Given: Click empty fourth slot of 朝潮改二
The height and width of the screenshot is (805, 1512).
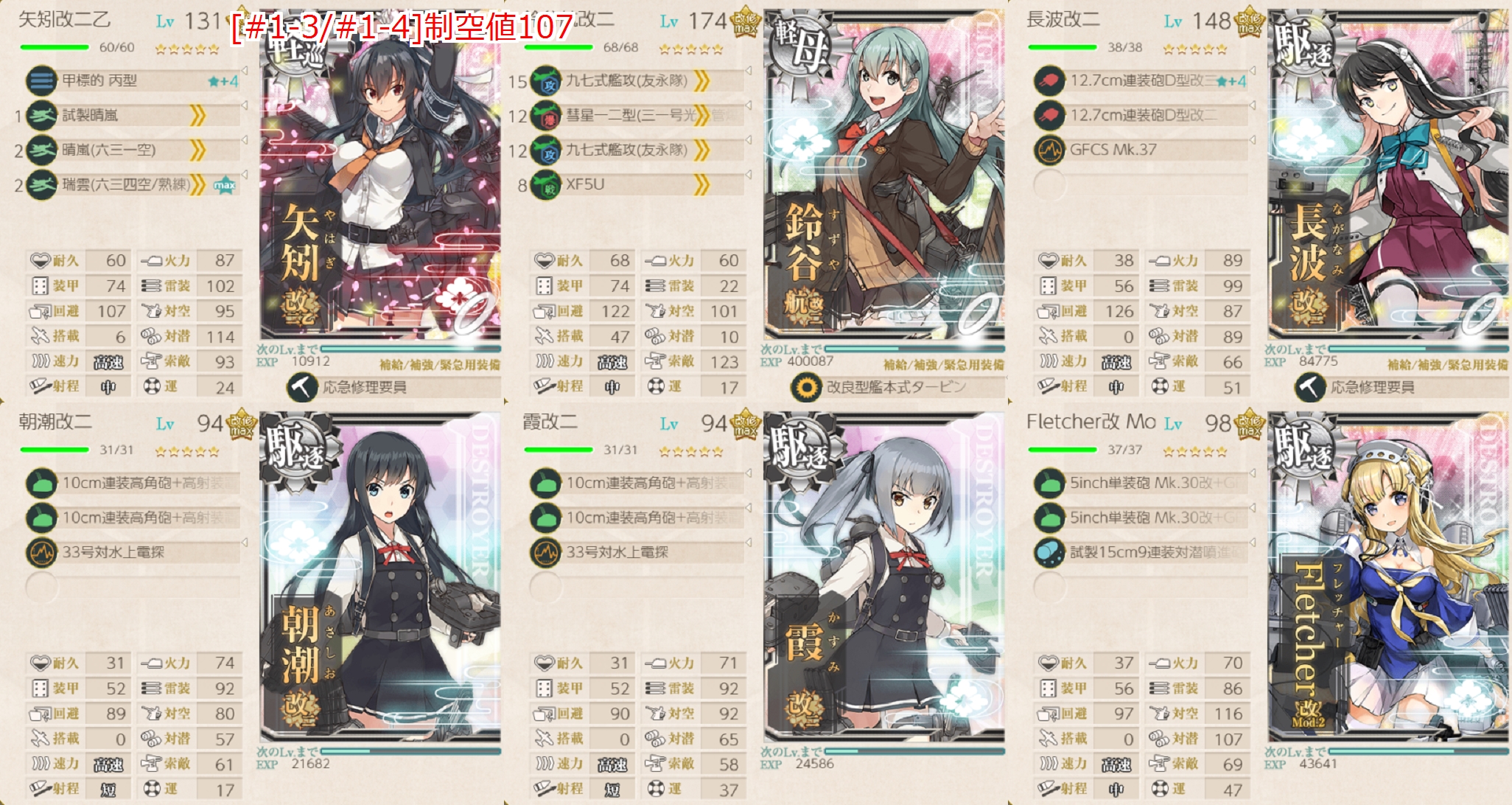Looking at the screenshot, I should 42,587.
